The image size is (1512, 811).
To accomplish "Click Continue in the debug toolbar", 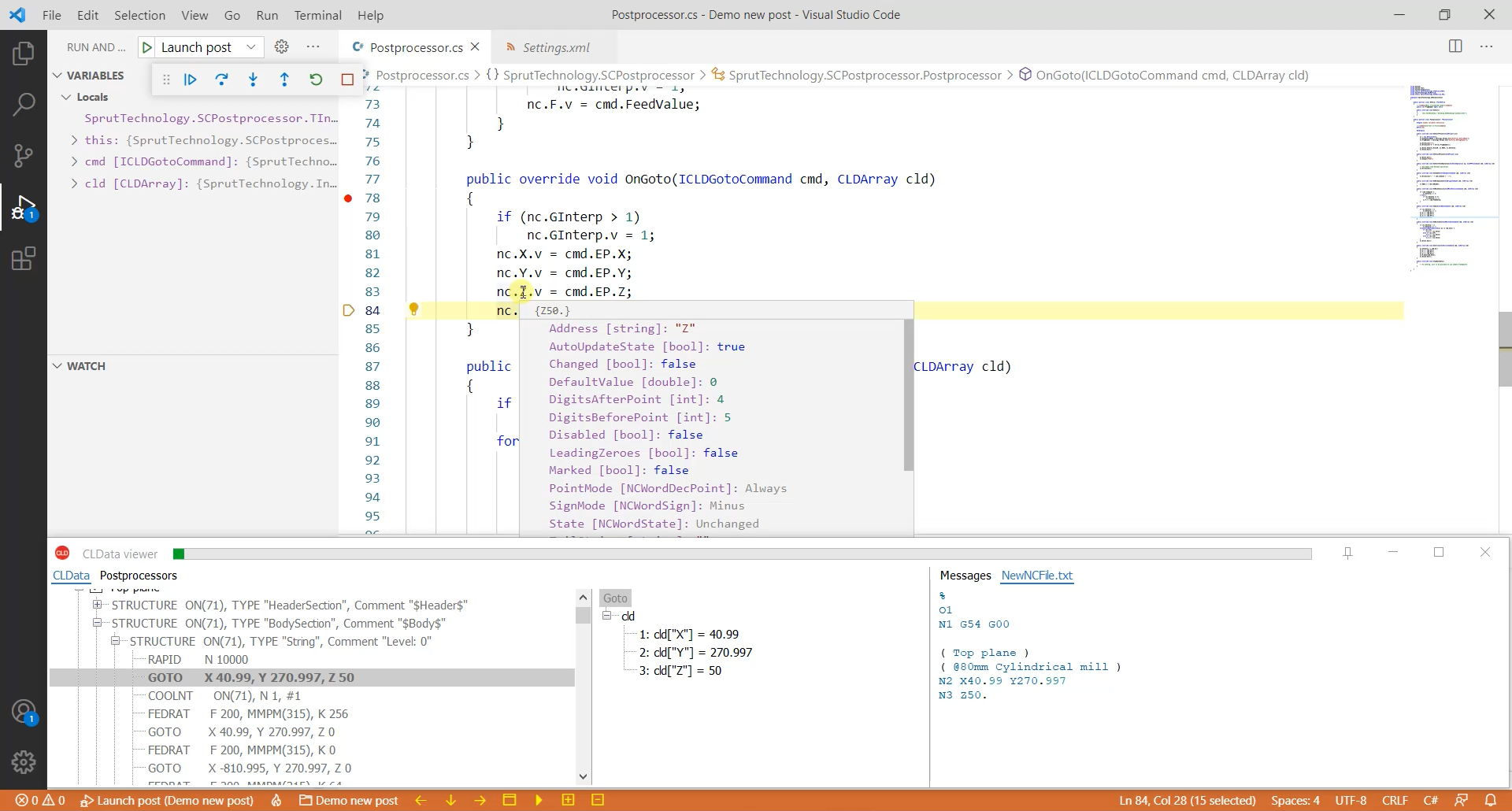I will tap(191, 80).
